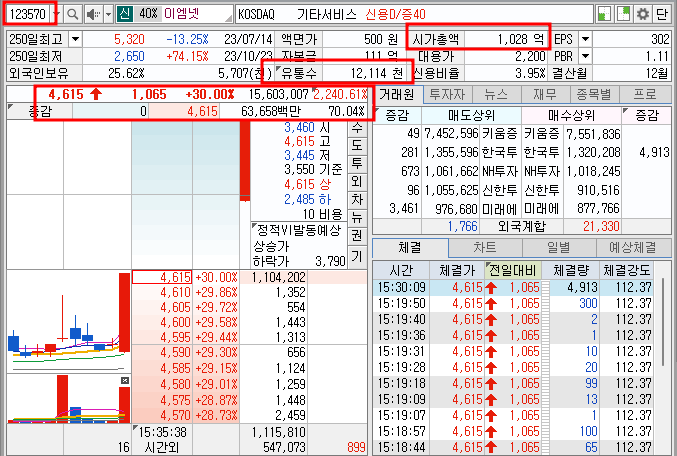
Task: Click the 15:19:50 trade row
Action: tap(514, 304)
